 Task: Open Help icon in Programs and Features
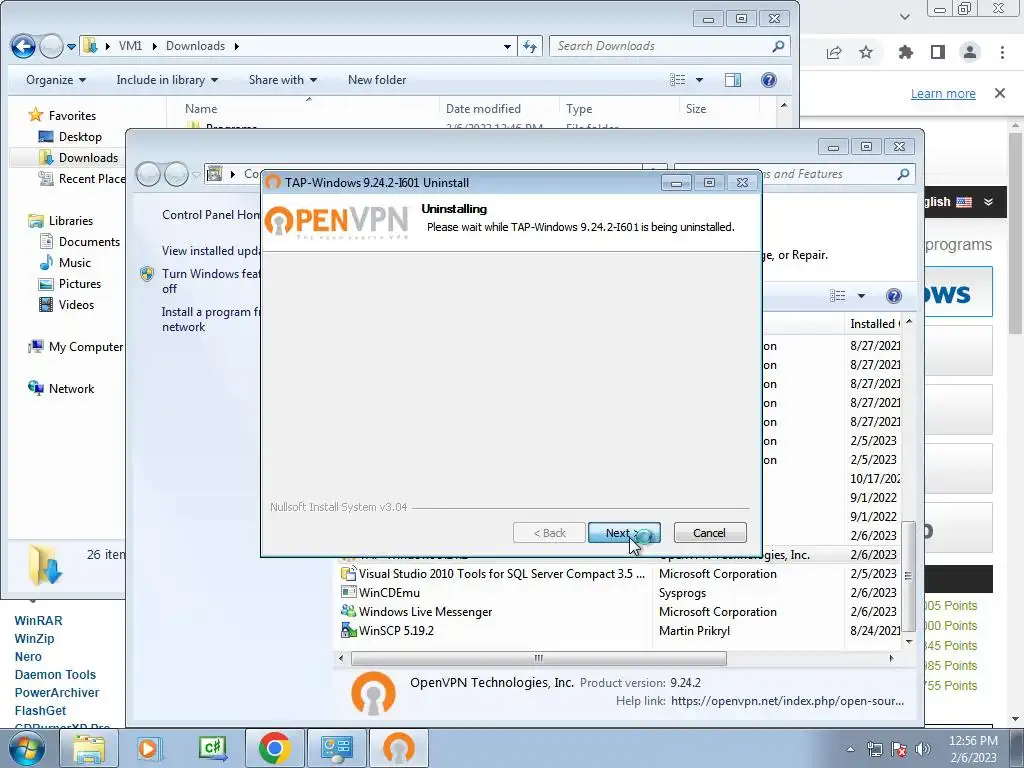coord(893,296)
